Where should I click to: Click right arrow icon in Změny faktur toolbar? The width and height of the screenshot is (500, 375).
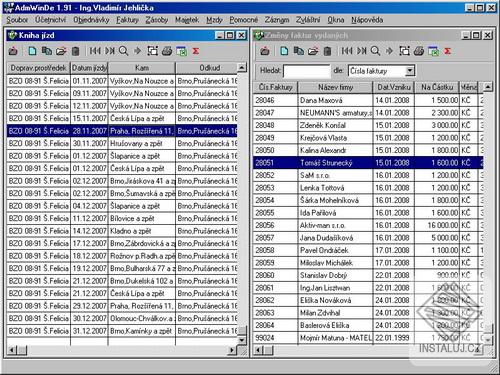389,51
